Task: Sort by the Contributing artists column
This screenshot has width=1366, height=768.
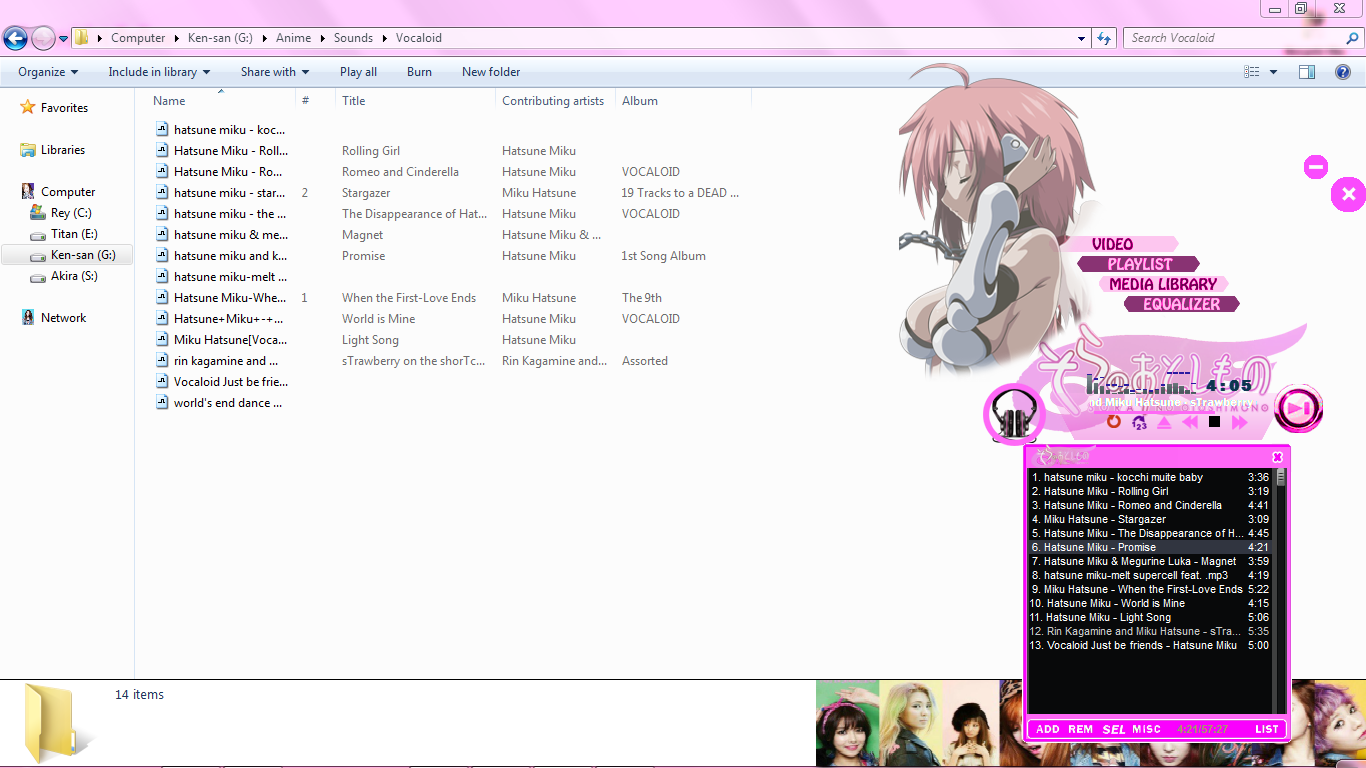Action: click(x=553, y=101)
